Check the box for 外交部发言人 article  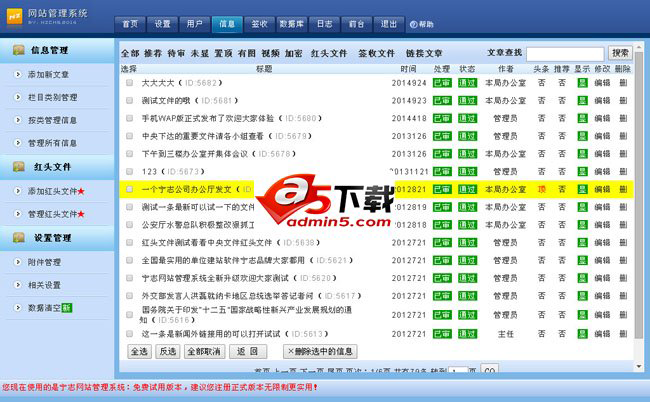coord(129,295)
